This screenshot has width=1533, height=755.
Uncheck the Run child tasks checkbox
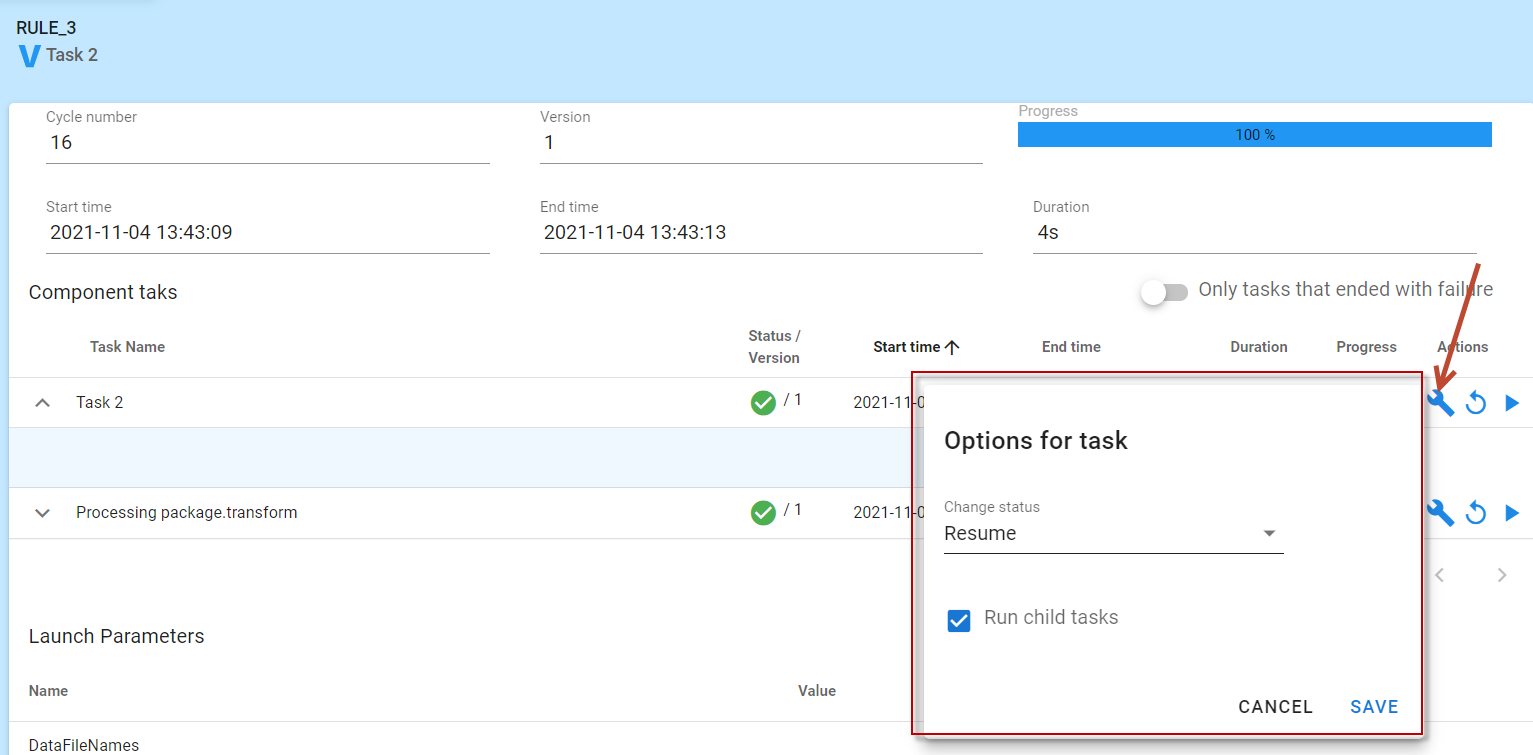(x=959, y=621)
